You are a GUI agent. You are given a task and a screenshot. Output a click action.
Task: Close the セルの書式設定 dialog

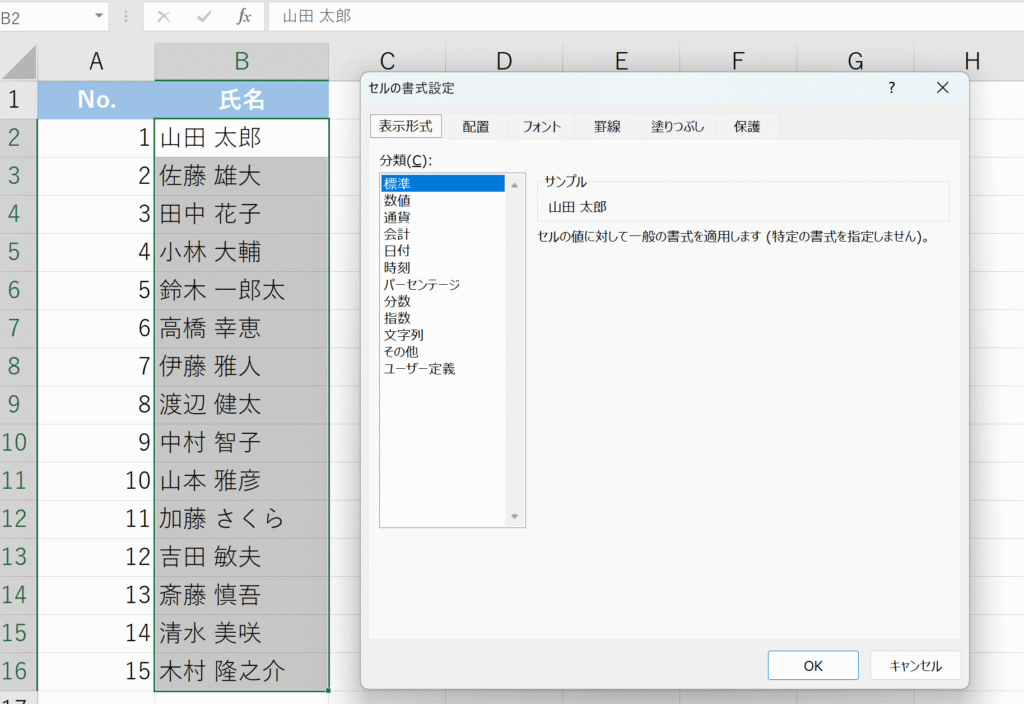[942, 88]
